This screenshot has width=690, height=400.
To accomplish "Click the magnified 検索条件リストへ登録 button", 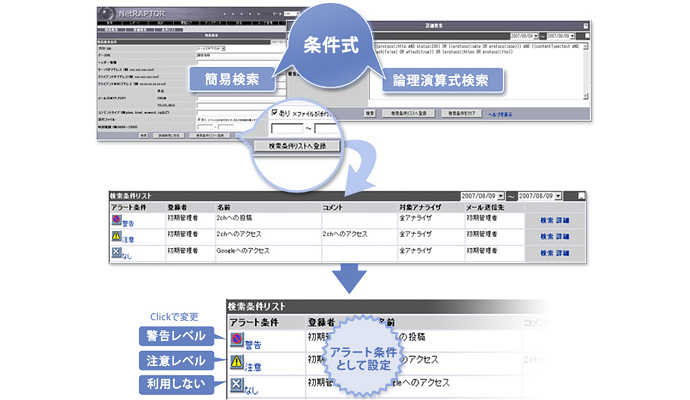I will click(x=297, y=146).
